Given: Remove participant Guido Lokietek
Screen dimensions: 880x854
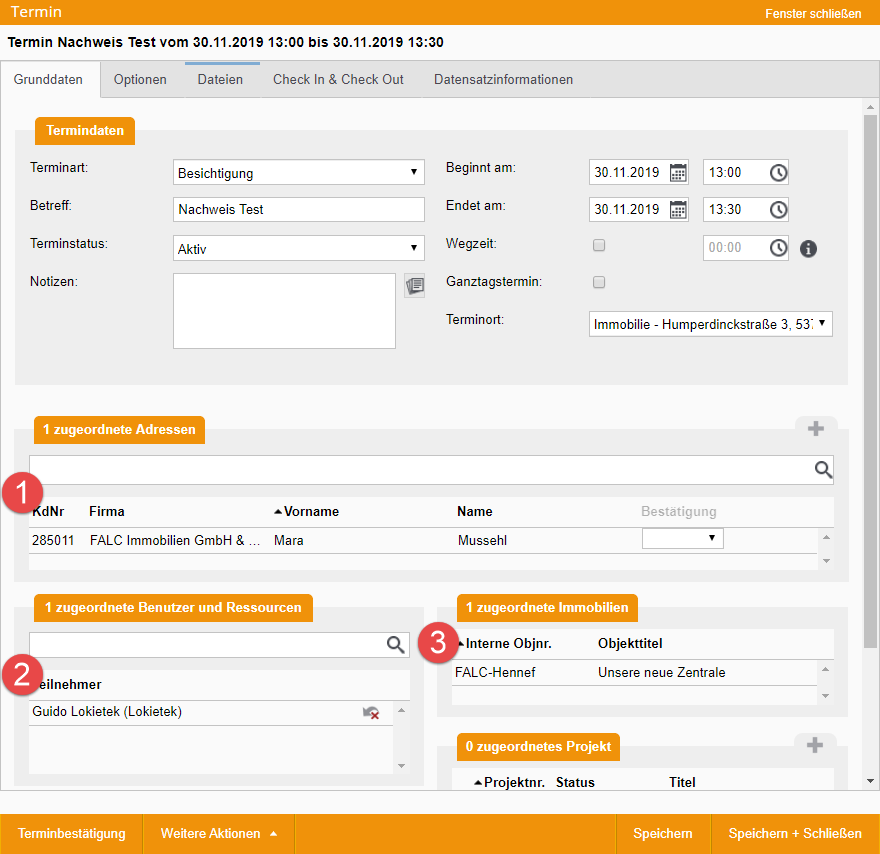Looking at the screenshot, I should [x=371, y=713].
